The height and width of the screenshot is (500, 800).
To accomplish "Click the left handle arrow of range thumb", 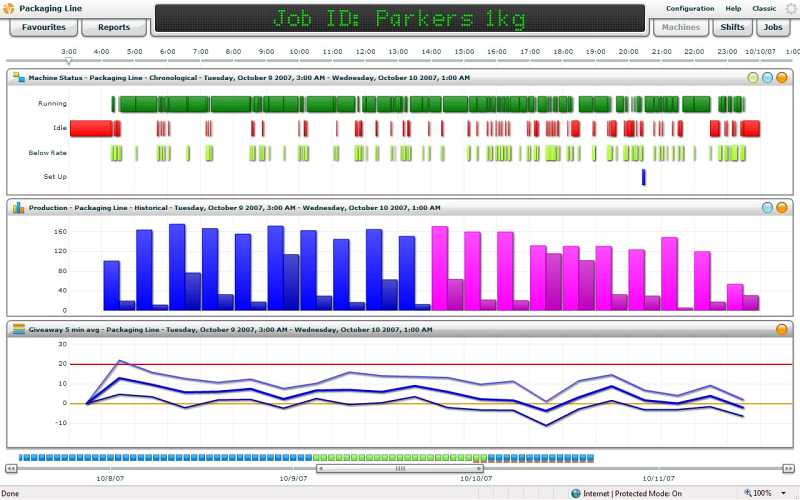I will 320,468.
